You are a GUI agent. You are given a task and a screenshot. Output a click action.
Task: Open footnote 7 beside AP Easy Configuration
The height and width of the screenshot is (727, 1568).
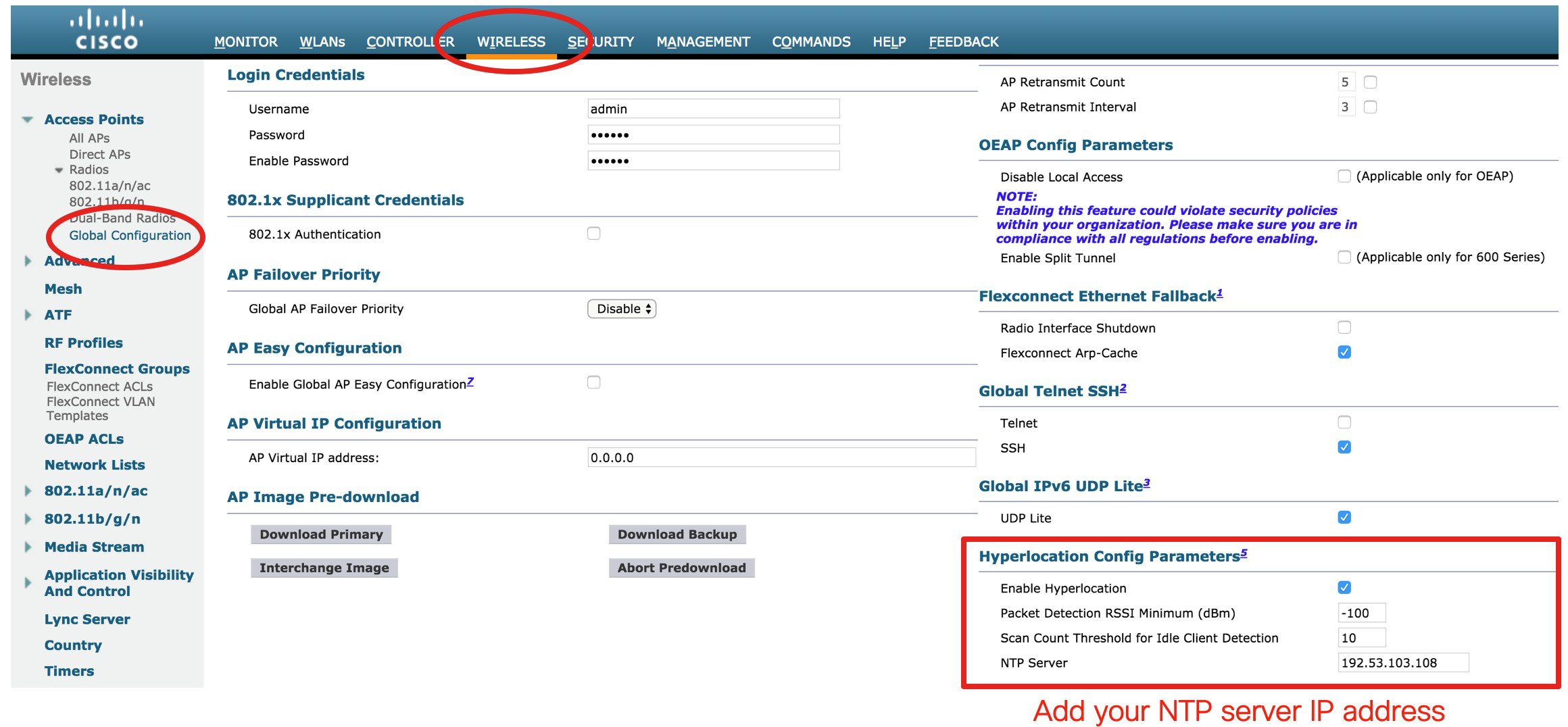coord(470,381)
